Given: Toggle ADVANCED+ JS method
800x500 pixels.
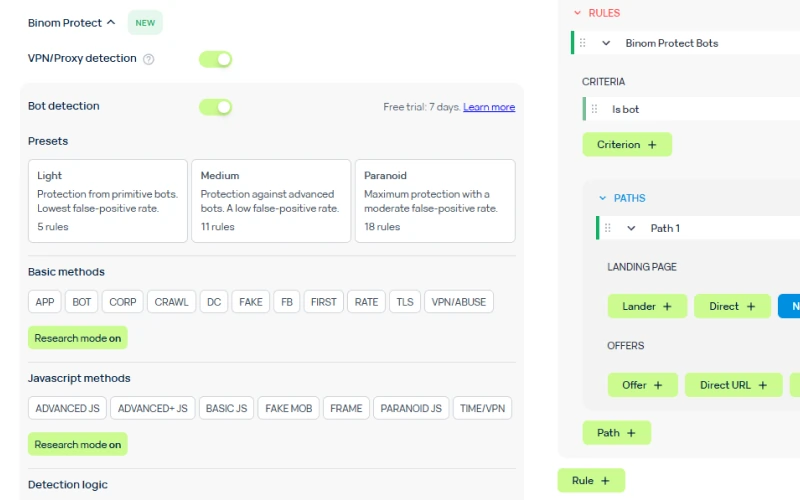Looking at the screenshot, I should [153, 408].
